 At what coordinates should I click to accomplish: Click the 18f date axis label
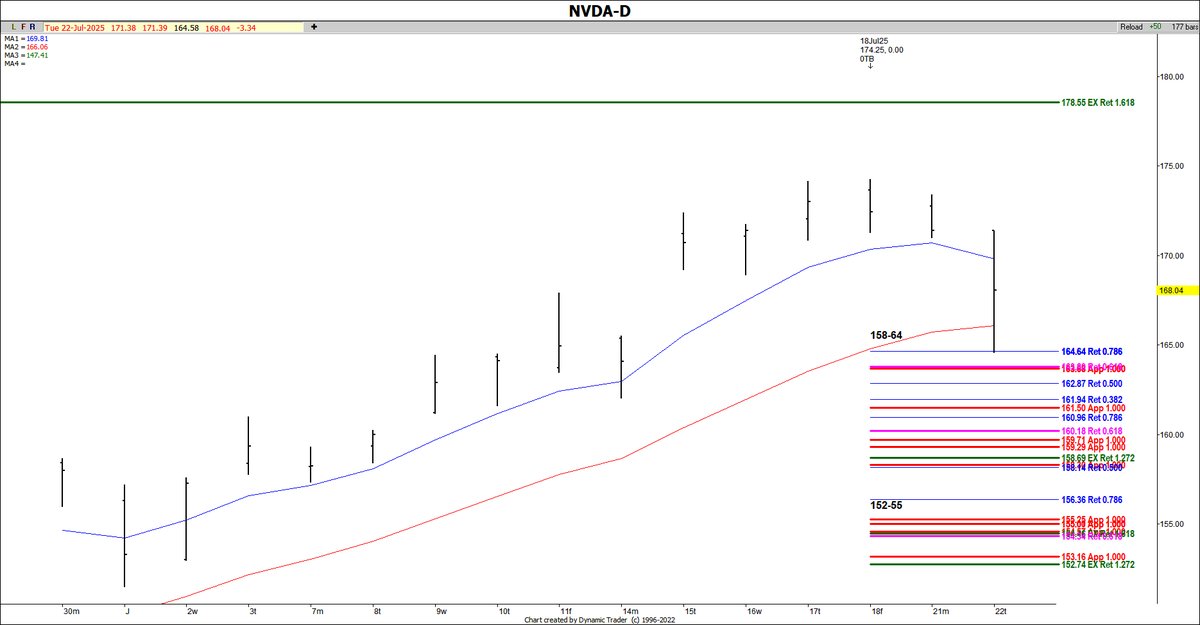877,610
